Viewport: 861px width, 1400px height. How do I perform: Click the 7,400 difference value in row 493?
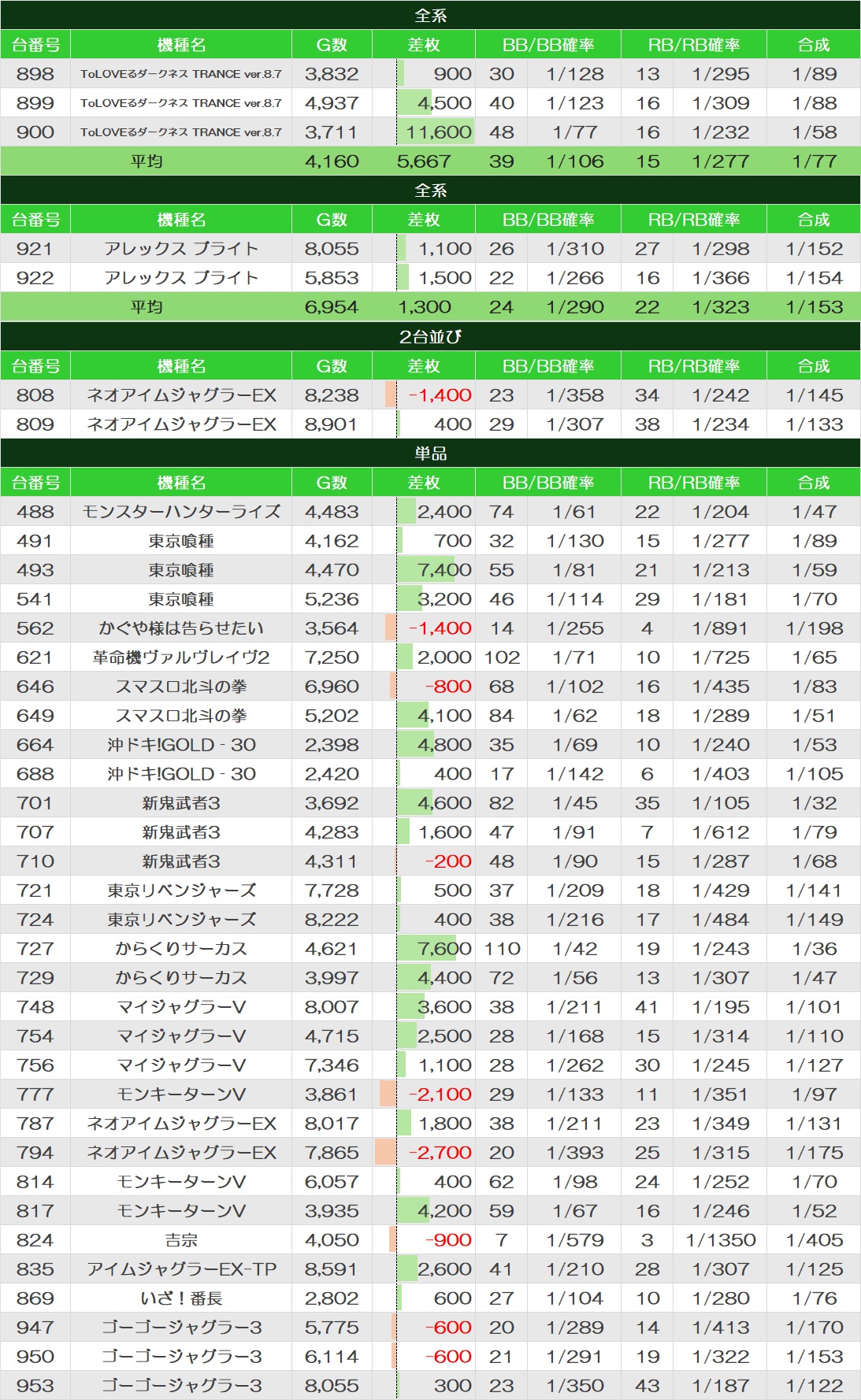point(445,570)
